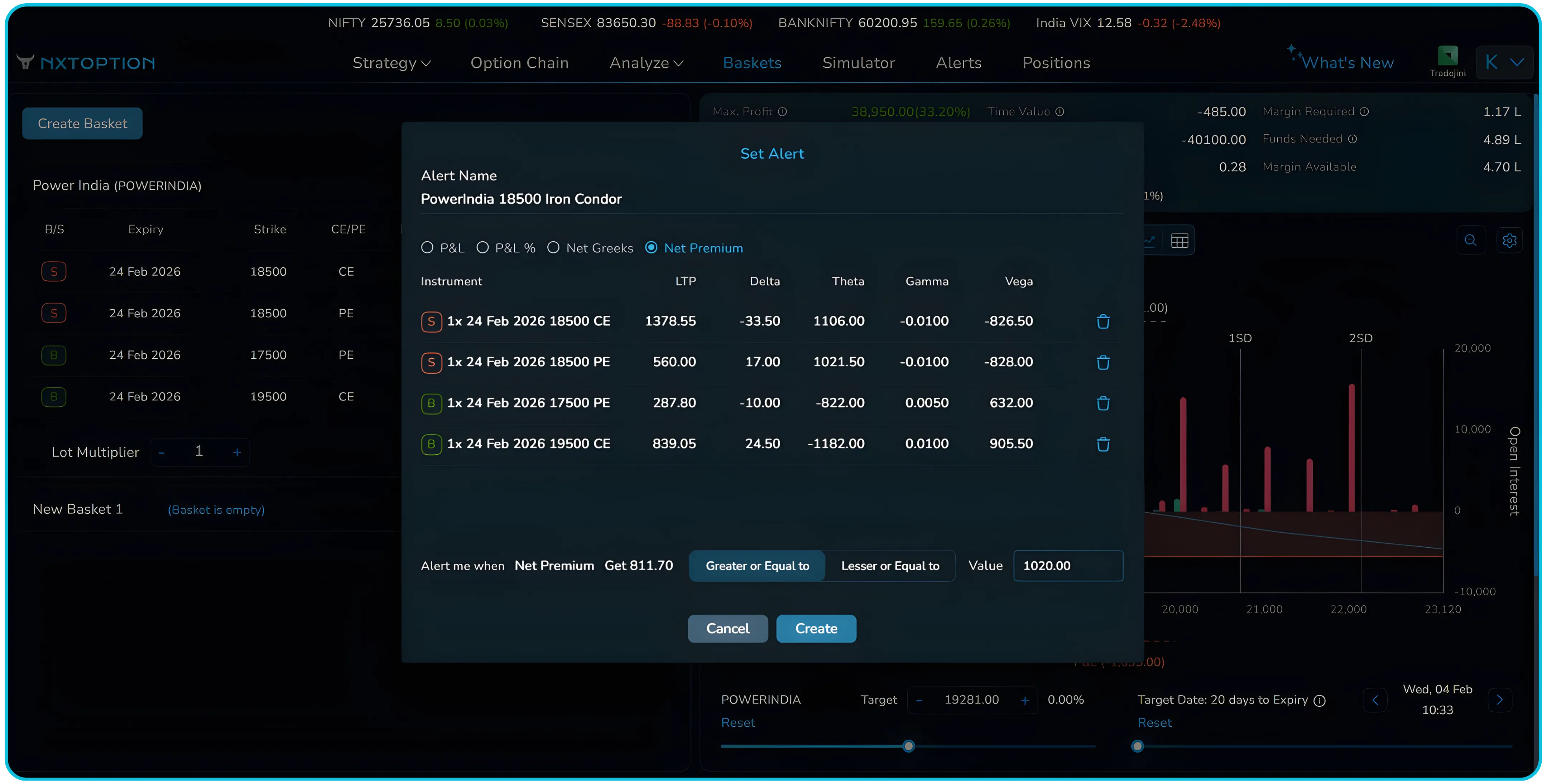Viewport: 1547px width, 784px height.
Task: Click Reset under POWERINDIA target
Action: point(738,723)
